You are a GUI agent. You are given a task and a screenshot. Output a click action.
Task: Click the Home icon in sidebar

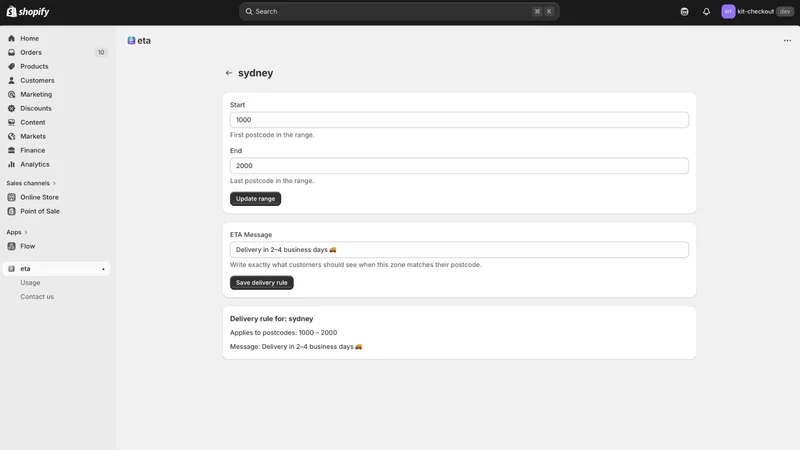coord(11,38)
